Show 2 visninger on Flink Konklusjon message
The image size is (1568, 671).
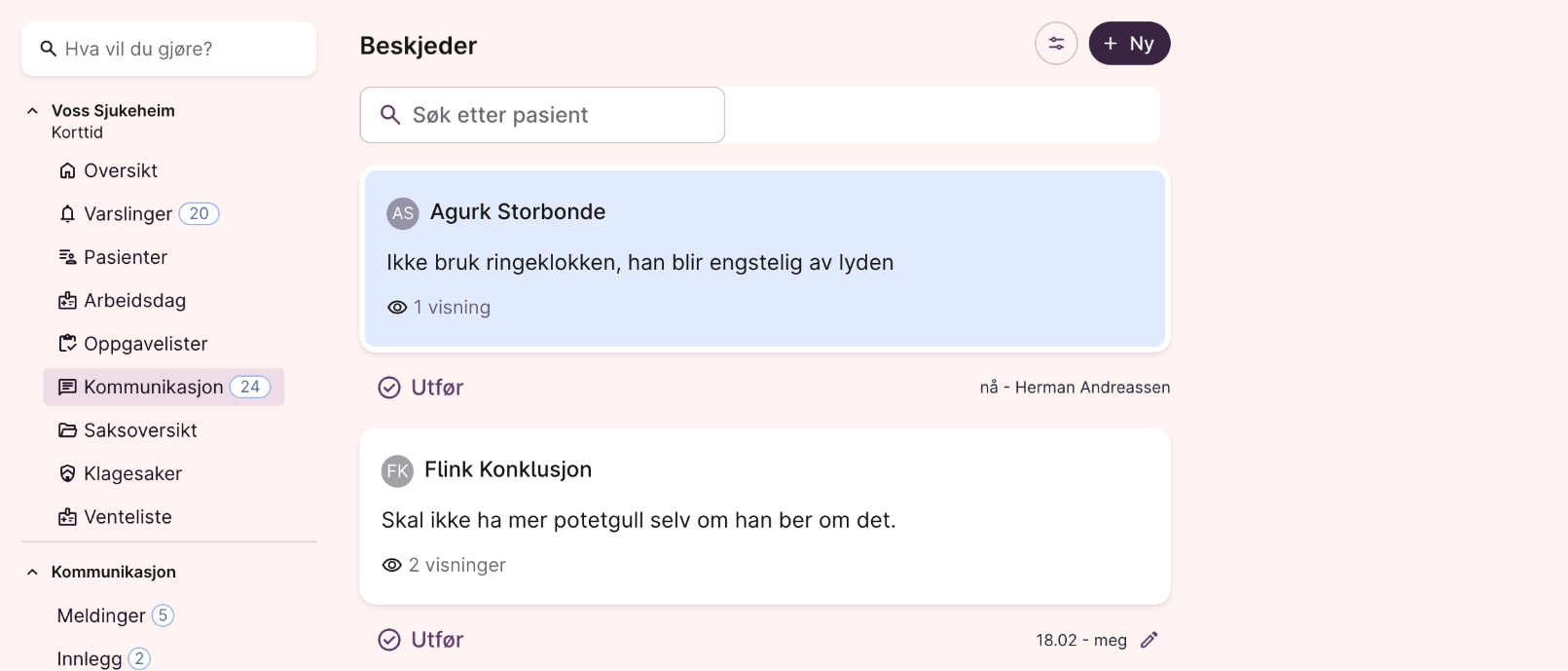point(444,566)
